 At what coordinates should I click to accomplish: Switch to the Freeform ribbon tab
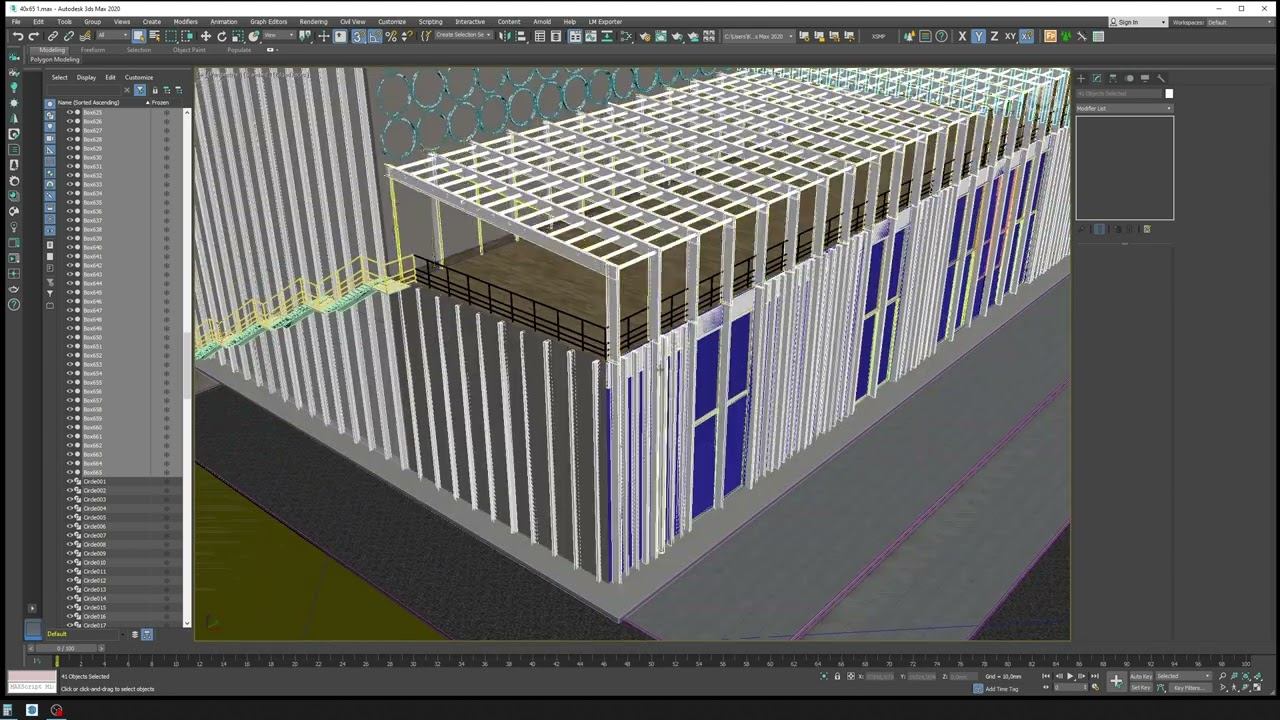click(x=93, y=49)
